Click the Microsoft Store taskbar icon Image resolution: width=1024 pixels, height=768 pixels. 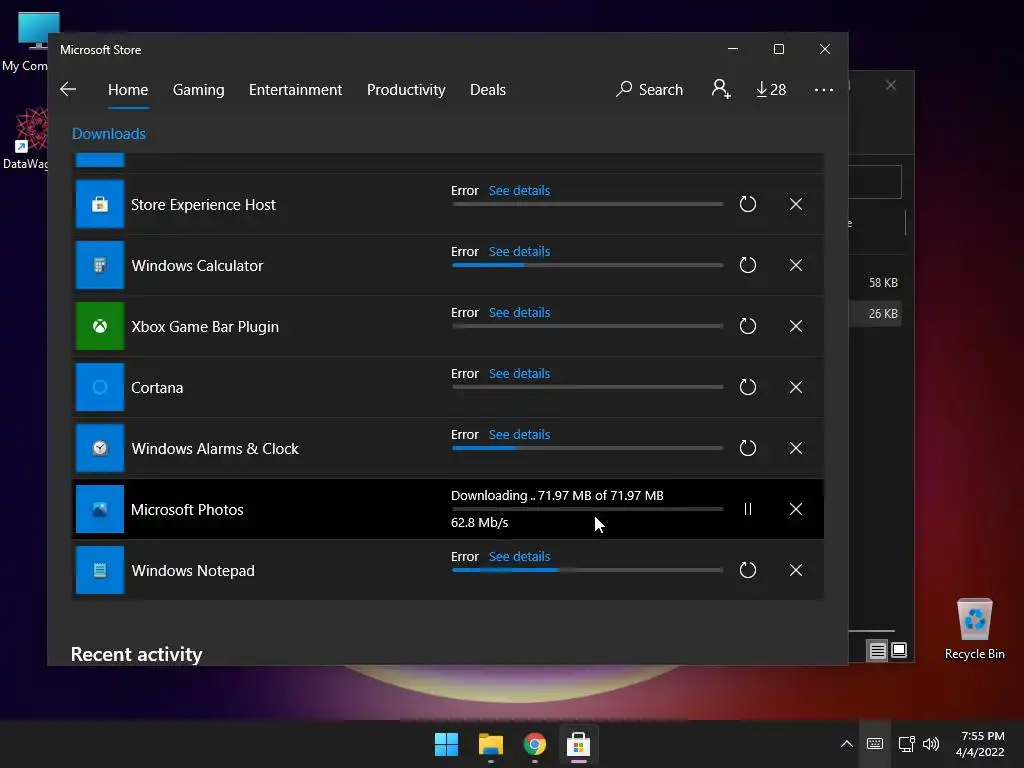tap(578, 744)
